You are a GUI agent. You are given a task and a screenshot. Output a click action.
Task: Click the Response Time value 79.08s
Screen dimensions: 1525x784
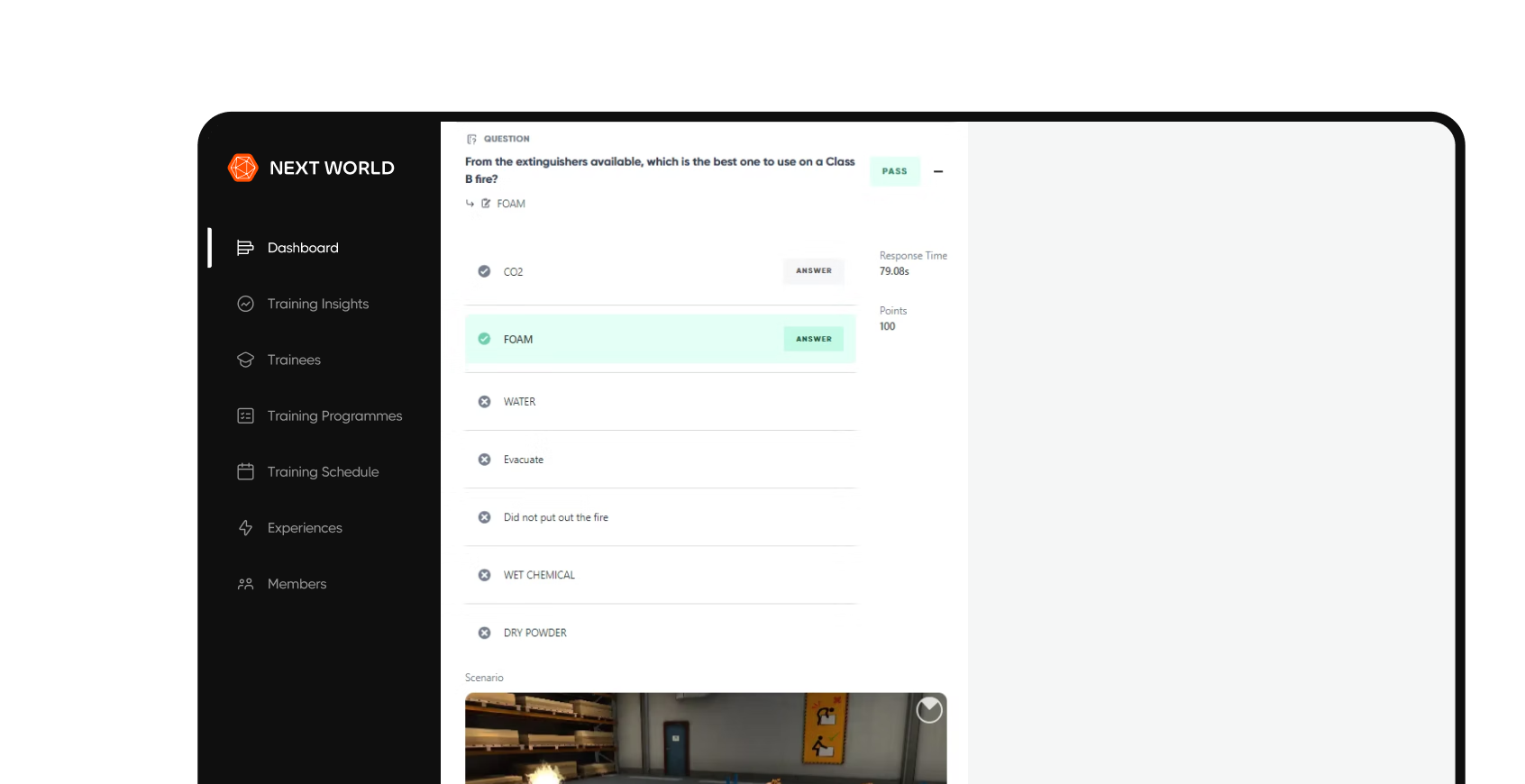(x=894, y=271)
